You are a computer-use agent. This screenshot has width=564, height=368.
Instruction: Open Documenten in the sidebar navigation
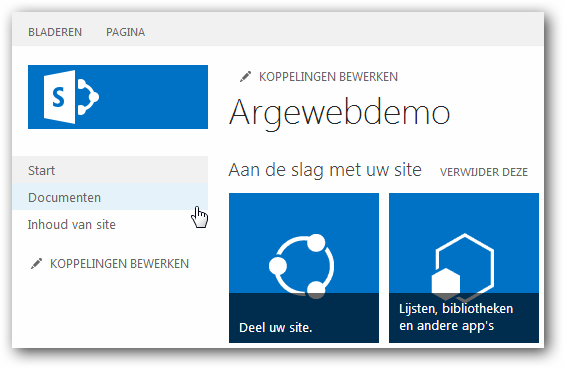[110, 197]
